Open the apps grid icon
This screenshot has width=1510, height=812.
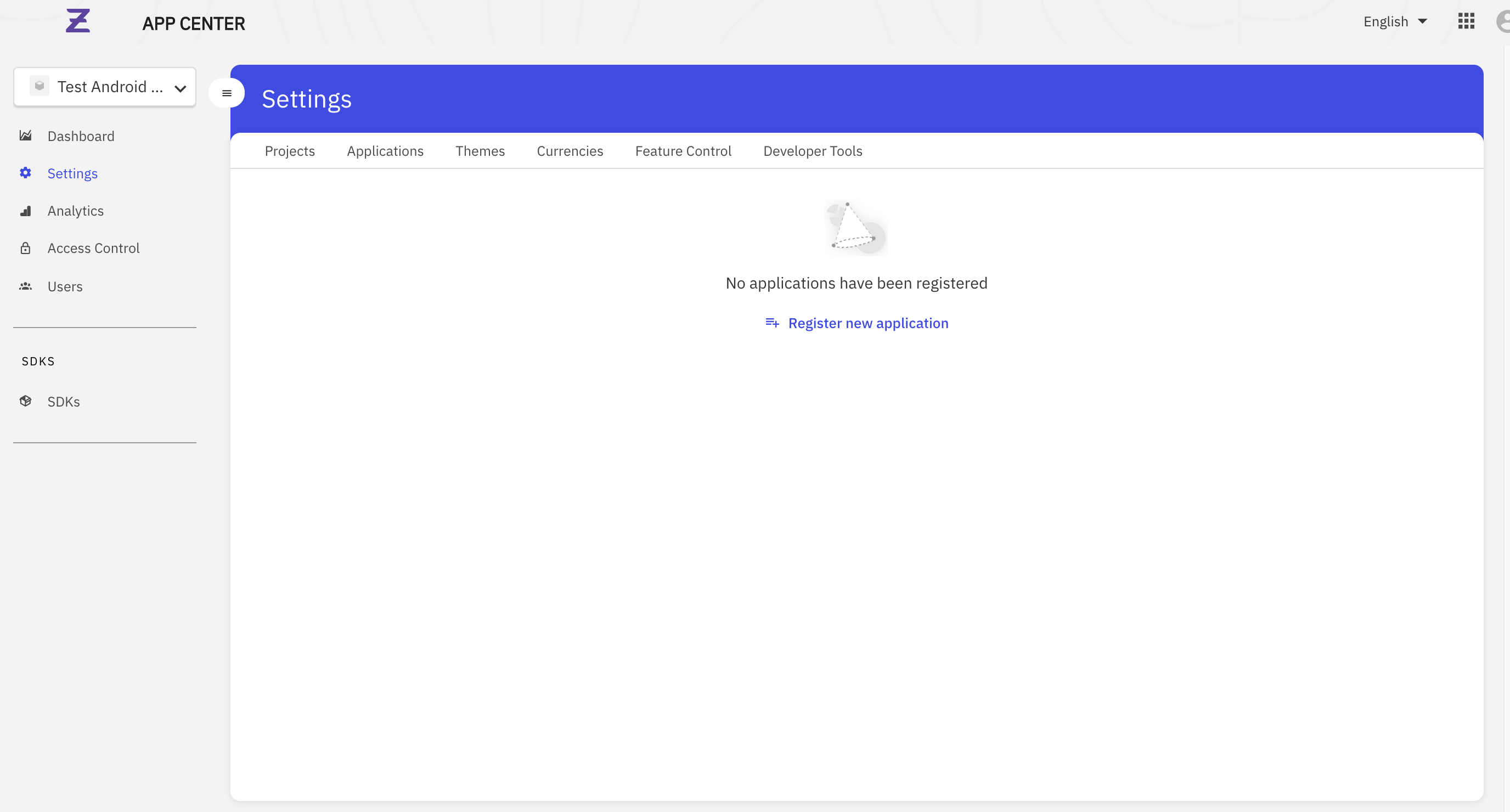(x=1466, y=21)
